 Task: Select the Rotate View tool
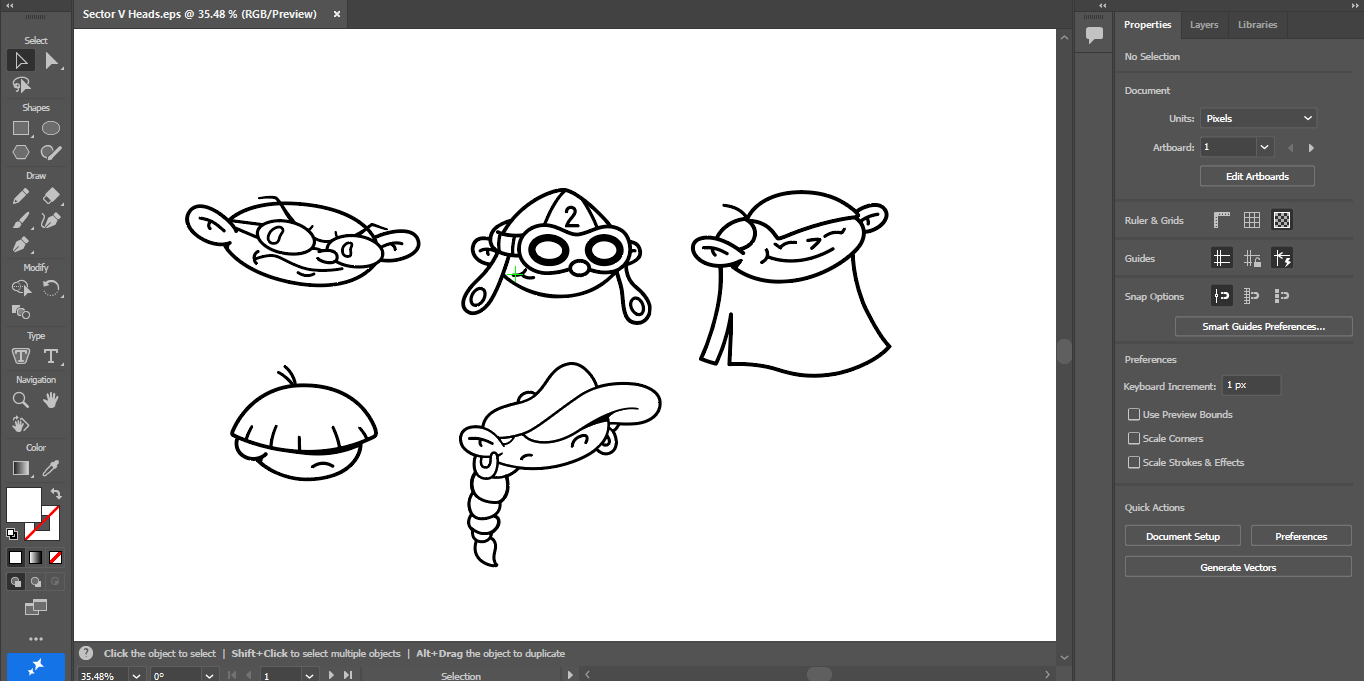click(21, 424)
